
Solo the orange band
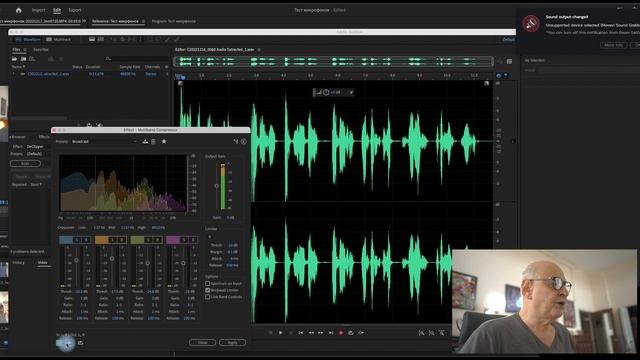click(x=112, y=240)
